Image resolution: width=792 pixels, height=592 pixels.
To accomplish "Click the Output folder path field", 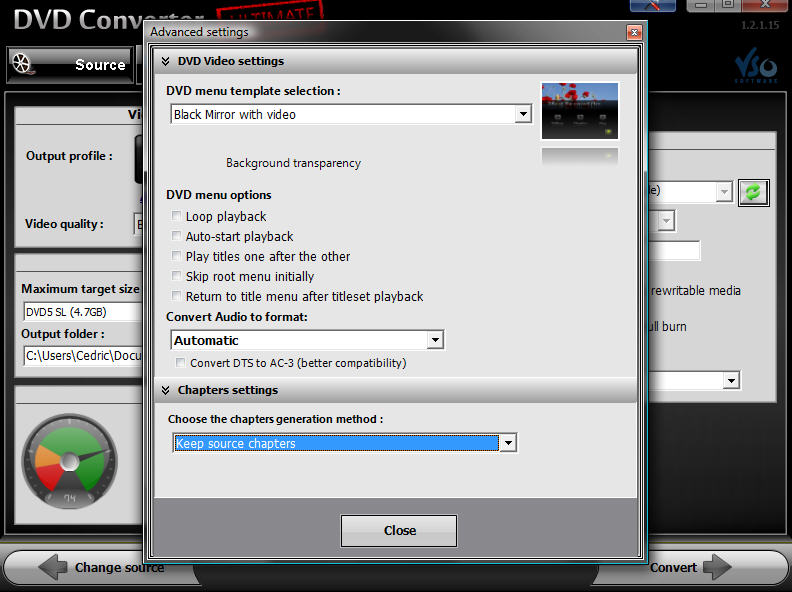I will click(x=83, y=356).
